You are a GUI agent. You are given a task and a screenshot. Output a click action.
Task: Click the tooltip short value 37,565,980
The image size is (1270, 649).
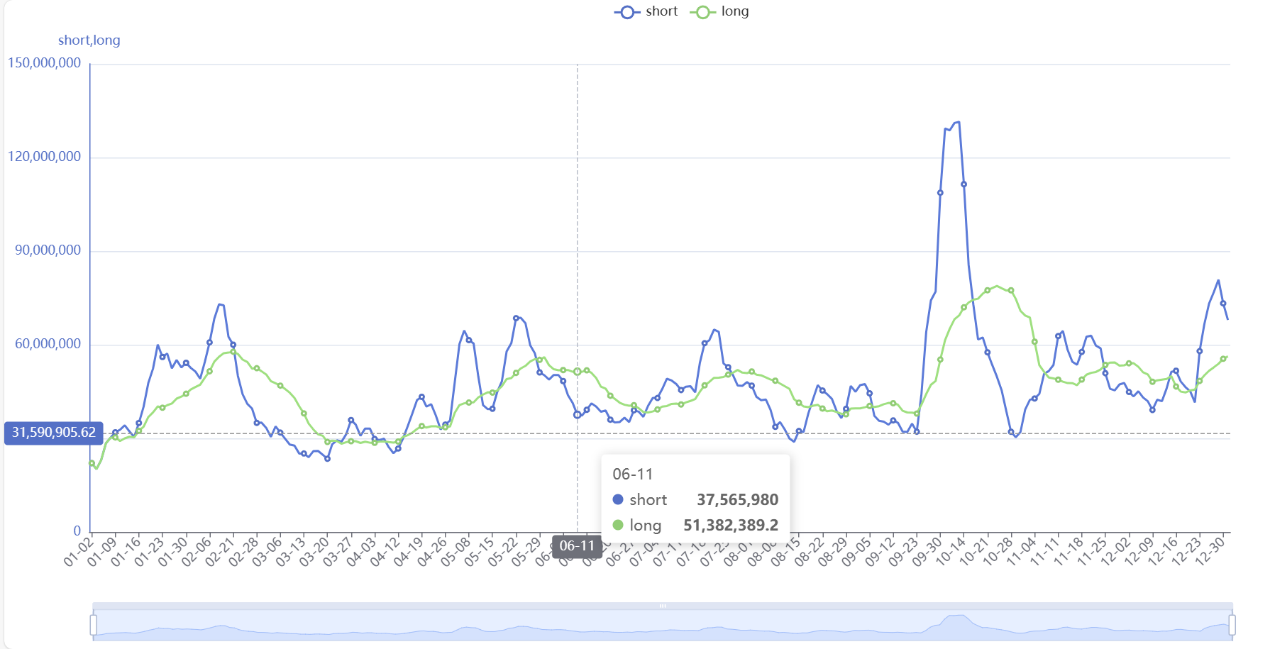click(x=737, y=500)
